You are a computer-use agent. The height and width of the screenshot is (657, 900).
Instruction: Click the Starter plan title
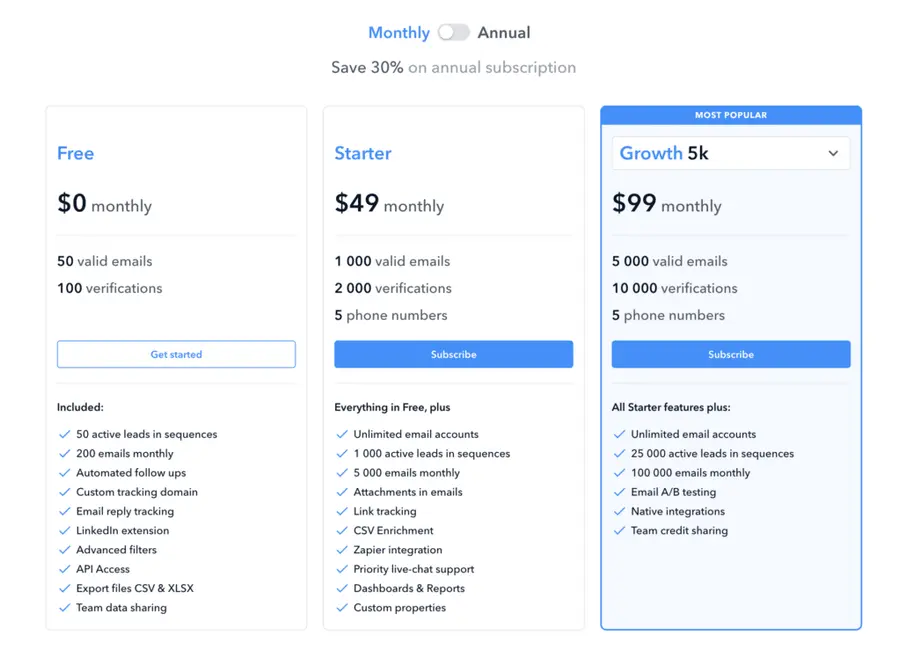pos(363,153)
